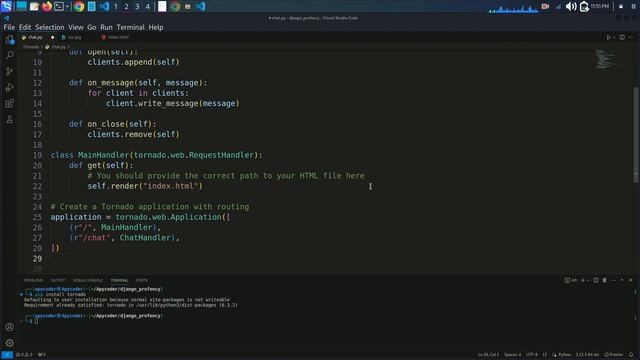Show the Debug Console panel tab
The width and height of the screenshot is (640, 360).
tap(88, 280)
